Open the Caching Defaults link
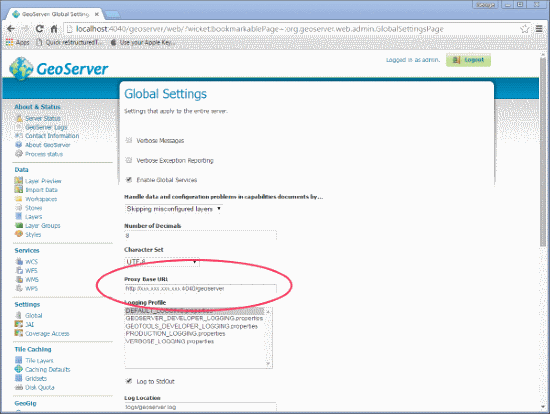The image size is (550, 414). 48,369
